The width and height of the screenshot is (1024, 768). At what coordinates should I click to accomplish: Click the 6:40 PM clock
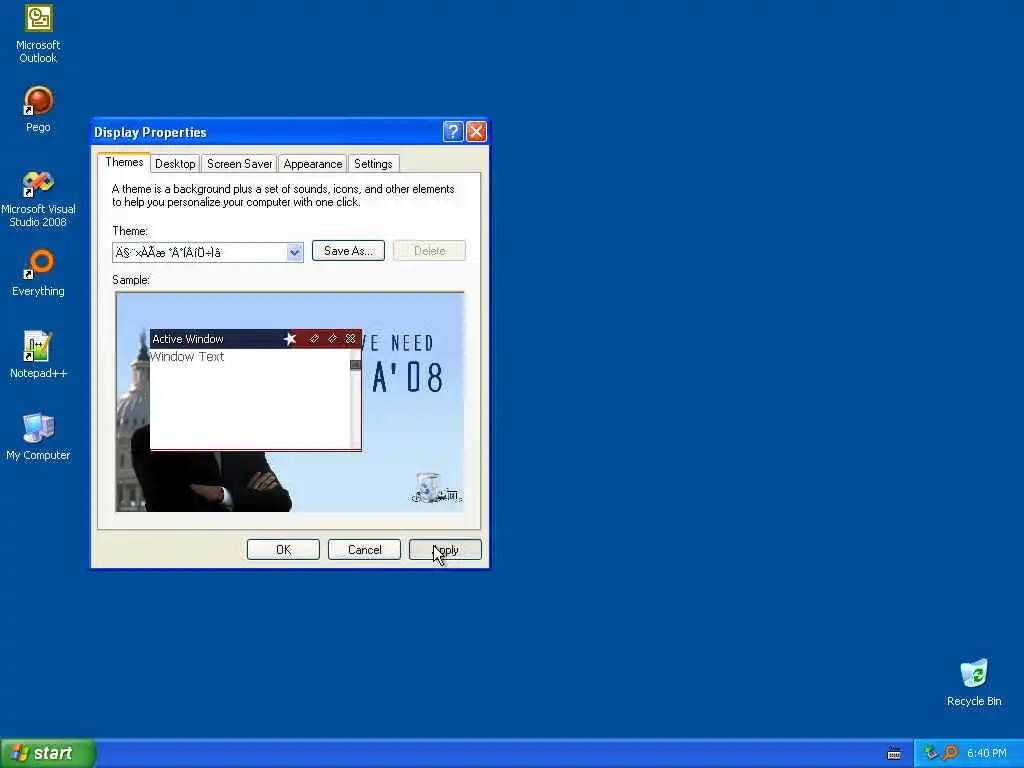987,753
